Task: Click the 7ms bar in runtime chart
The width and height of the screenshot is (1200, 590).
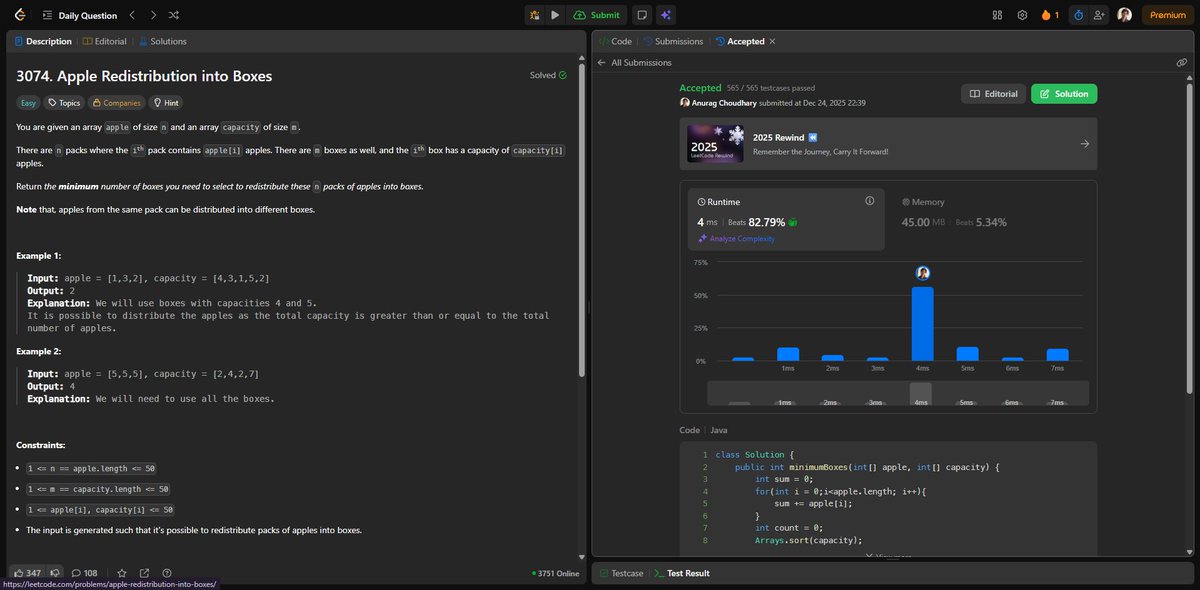Action: [1058, 355]
